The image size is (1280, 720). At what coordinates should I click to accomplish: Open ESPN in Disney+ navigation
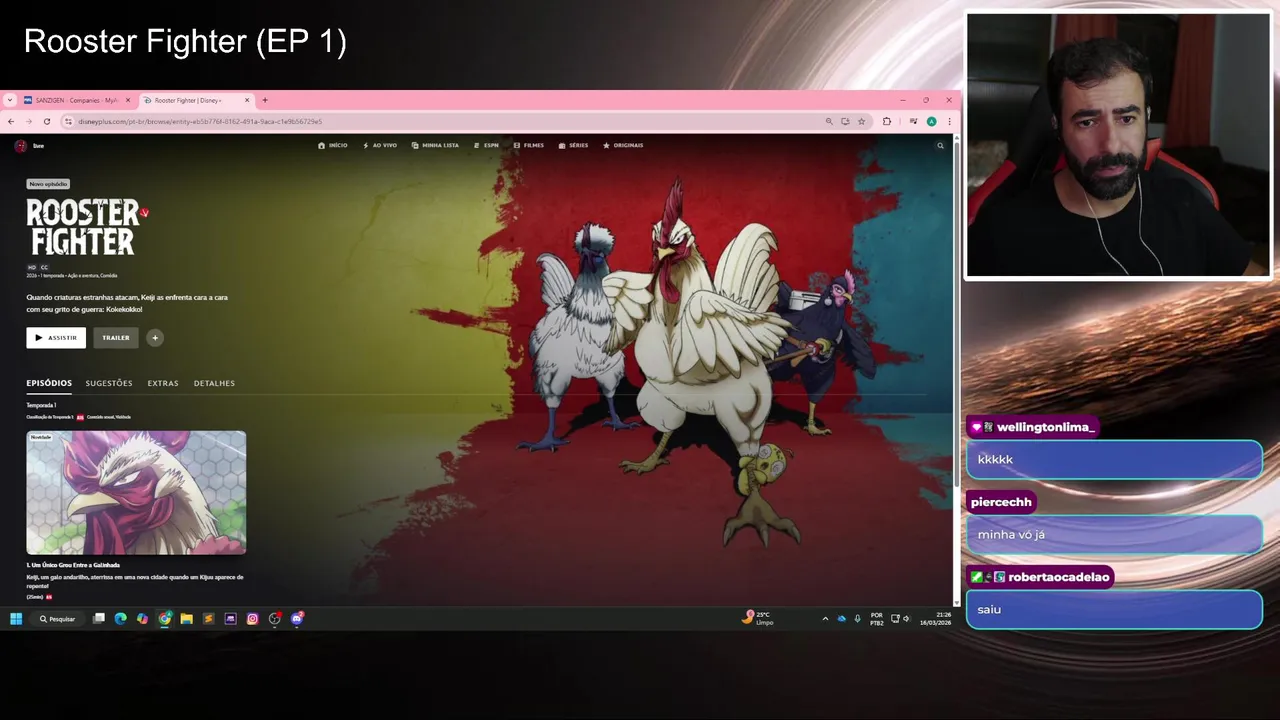[x=487, y=146]
